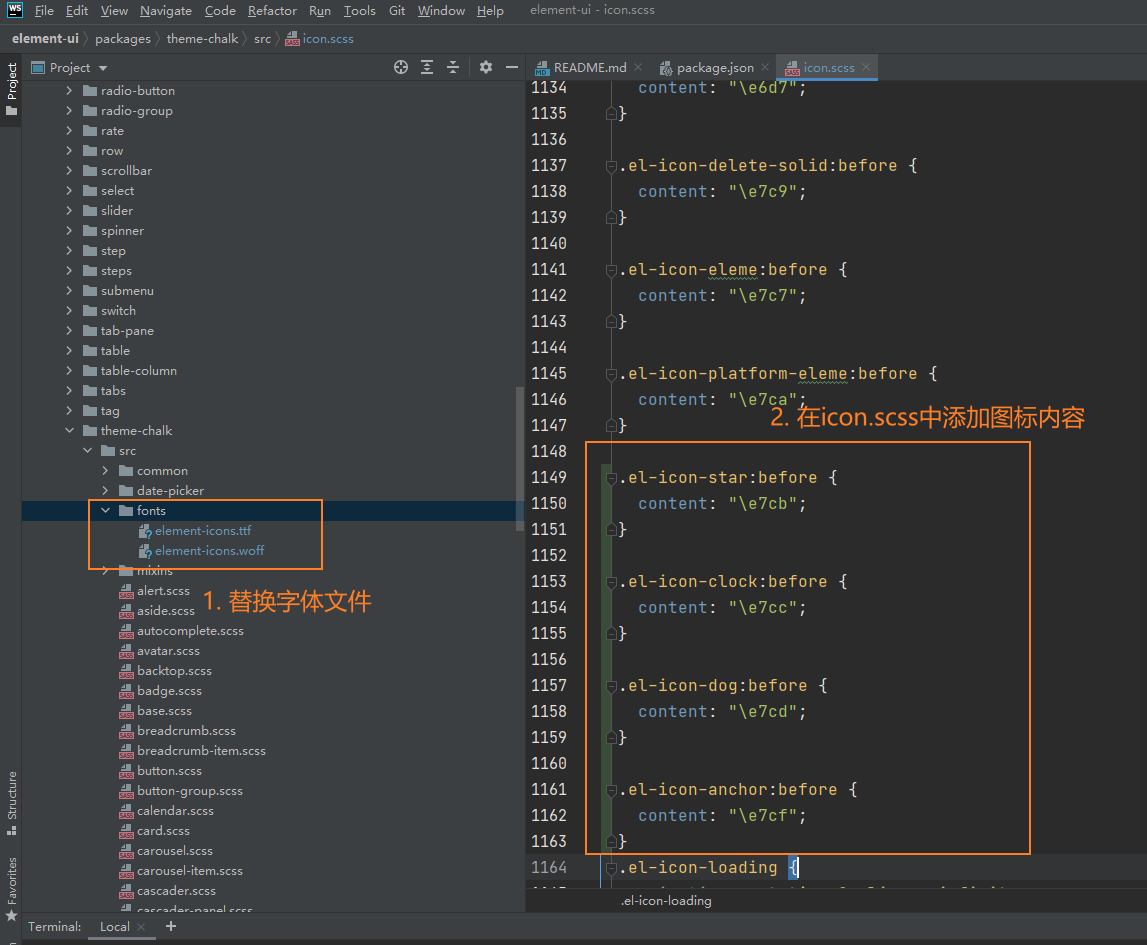Image resolution: width=1147 pixels, height=945 pixels.
Task: Click the Collapse All icon in Project panel
Action: (x=453, y=67)
